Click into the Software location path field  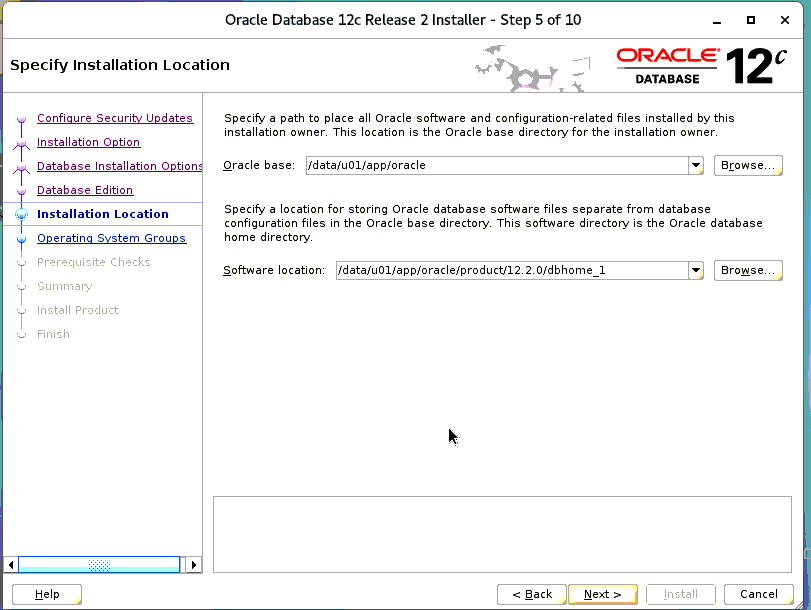coord(510,270)
